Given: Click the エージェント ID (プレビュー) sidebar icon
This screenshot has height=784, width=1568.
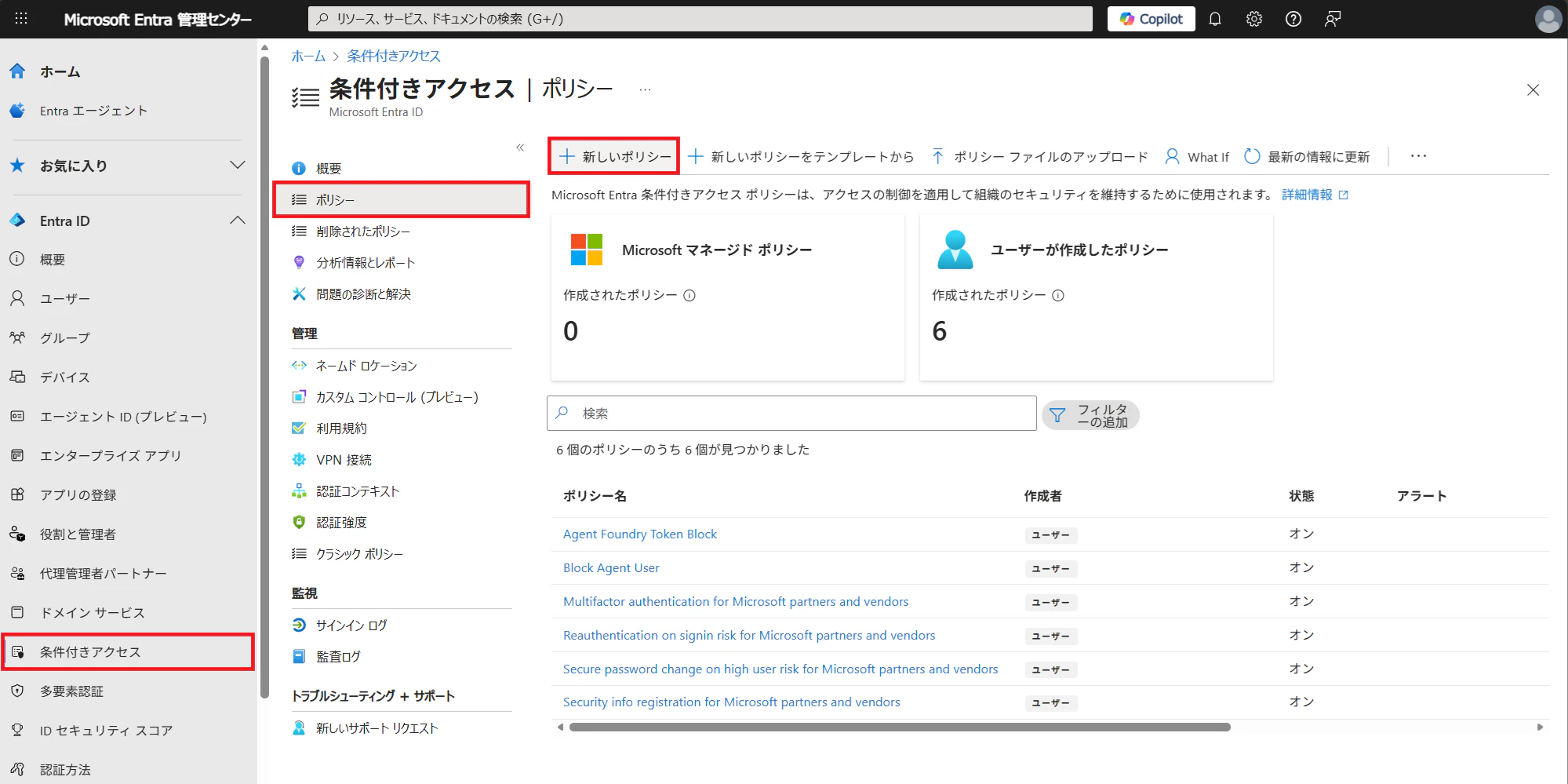Looking at the screenshot, I should (x=17, y=416).
